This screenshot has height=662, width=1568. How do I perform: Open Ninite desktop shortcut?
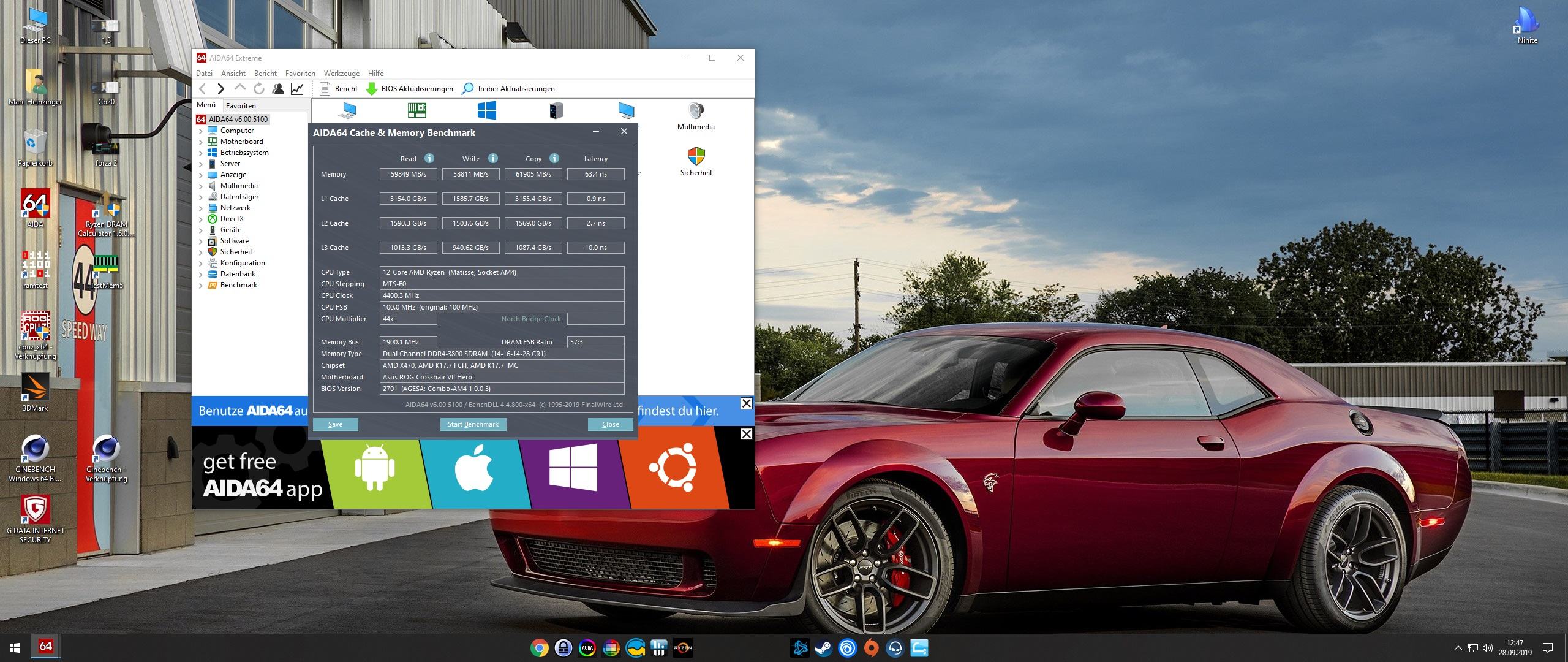tap(1527, 26)
